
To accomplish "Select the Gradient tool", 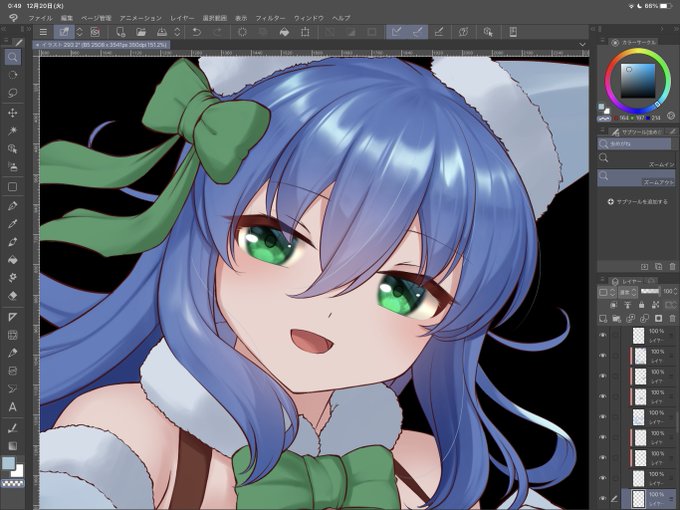I will click(13, 446).
